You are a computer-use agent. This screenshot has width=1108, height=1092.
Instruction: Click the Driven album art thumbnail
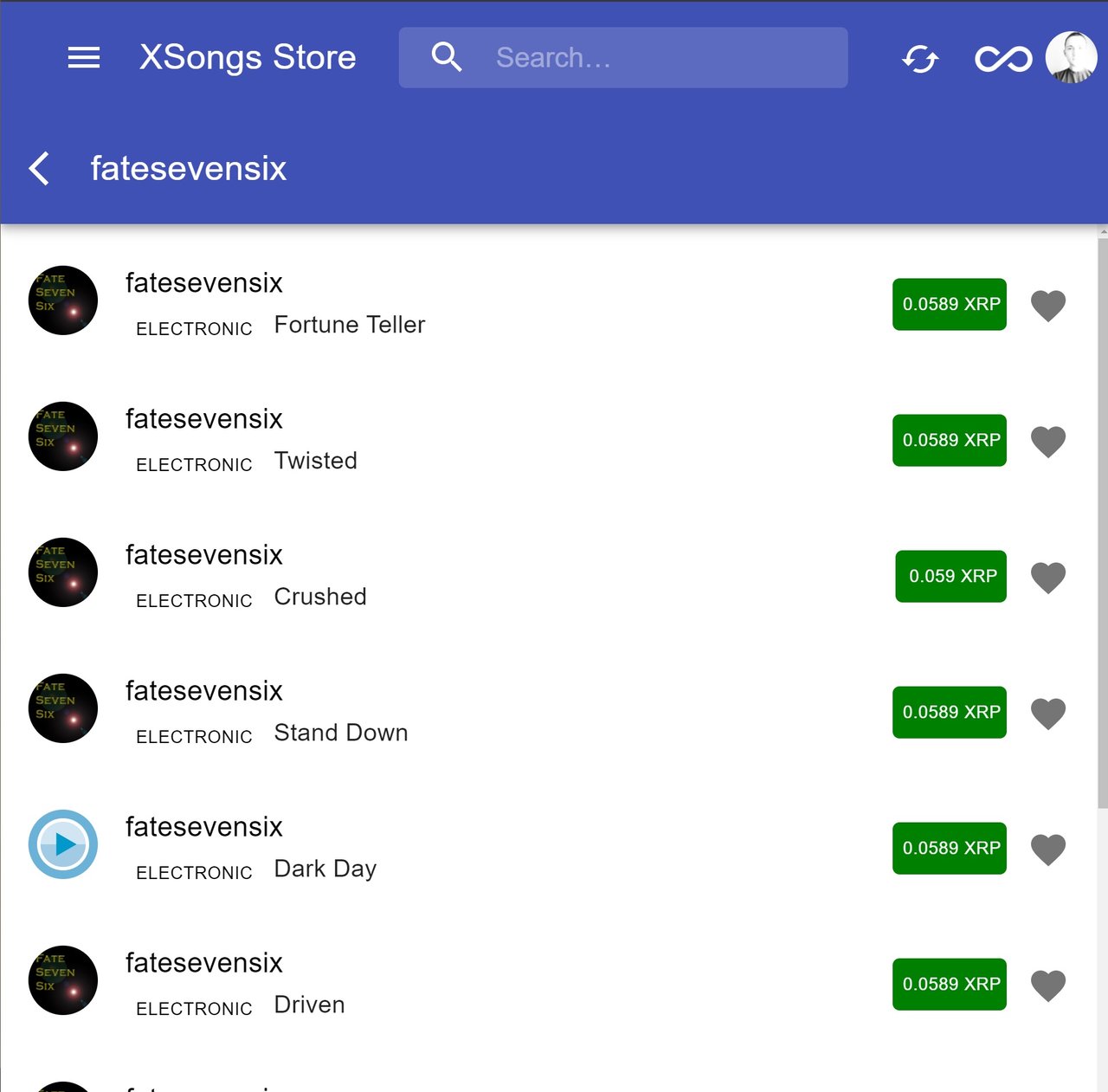tap(63, 980)
